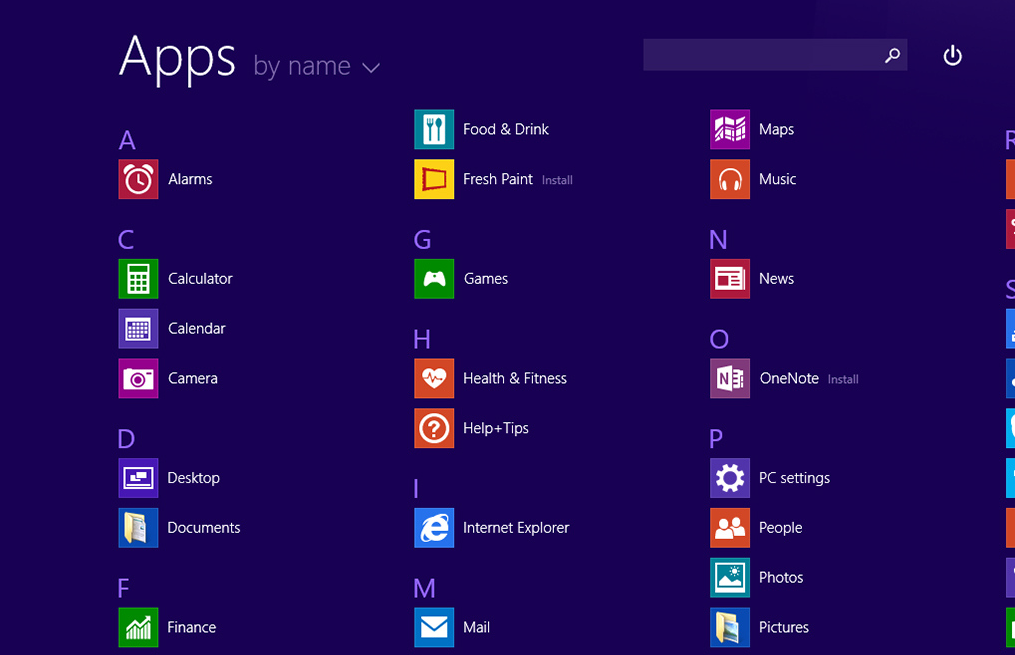The width and height of the screenshot is (1015, 655).
Task: Open the Help+Tips app icon
Action: (x=434, y=428)
